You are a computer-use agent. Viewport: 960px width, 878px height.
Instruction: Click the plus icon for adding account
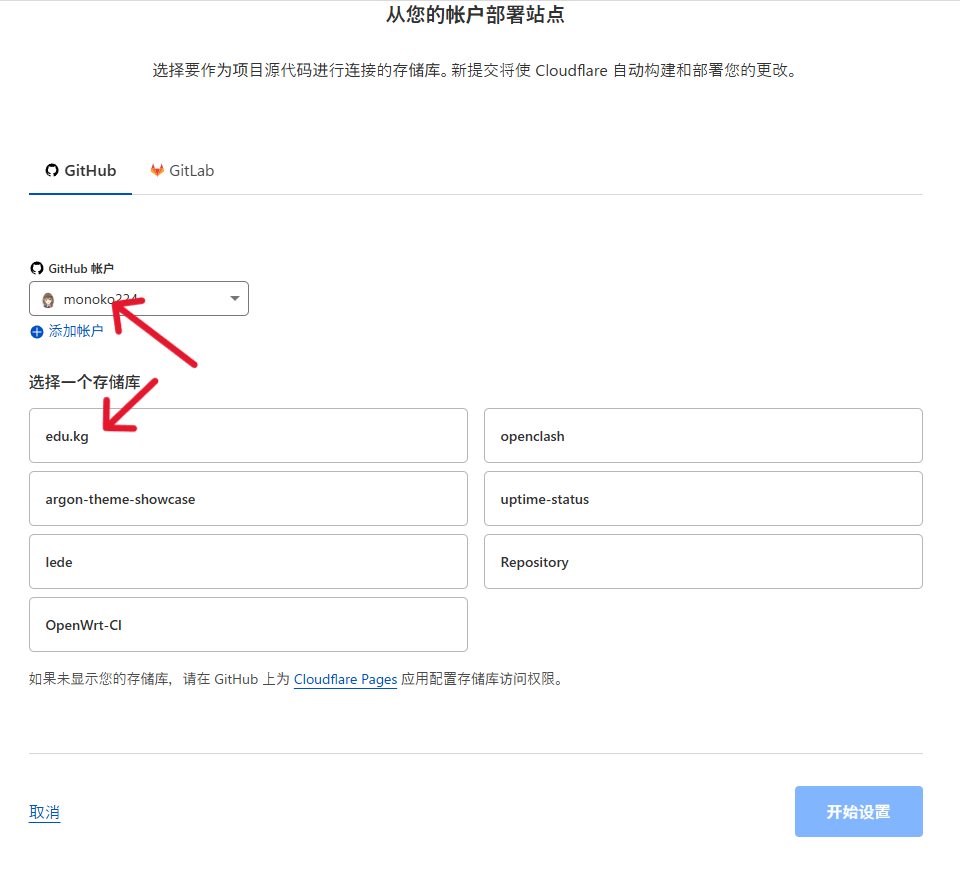coord(37,332)
